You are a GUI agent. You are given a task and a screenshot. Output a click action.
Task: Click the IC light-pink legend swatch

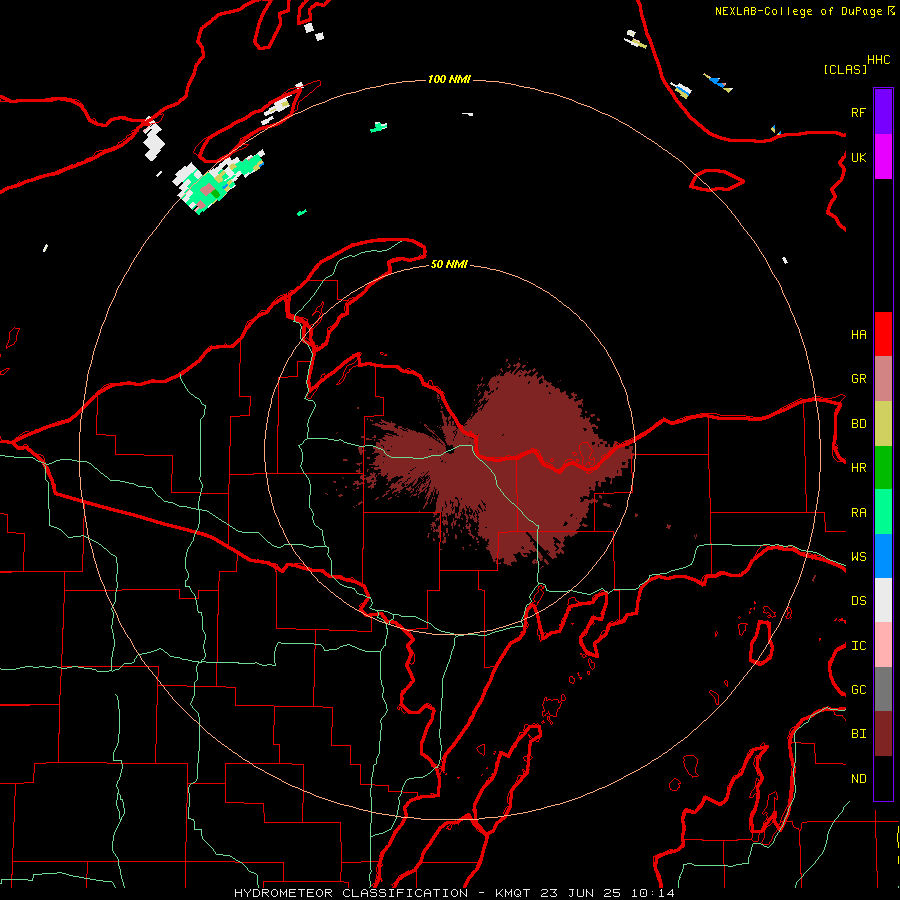point(883,645)
